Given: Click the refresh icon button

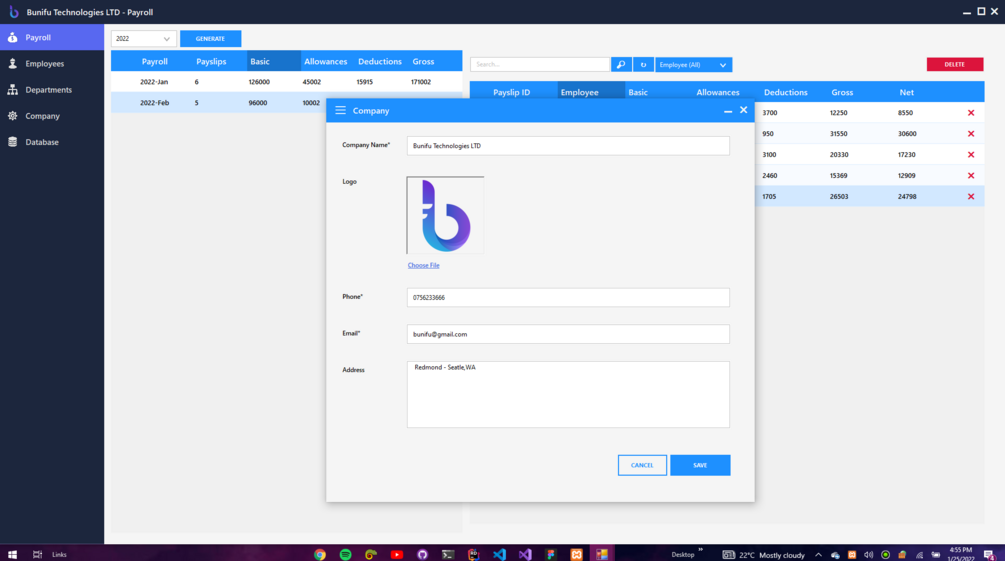Looking at the screenshot, I should (643, 64).
